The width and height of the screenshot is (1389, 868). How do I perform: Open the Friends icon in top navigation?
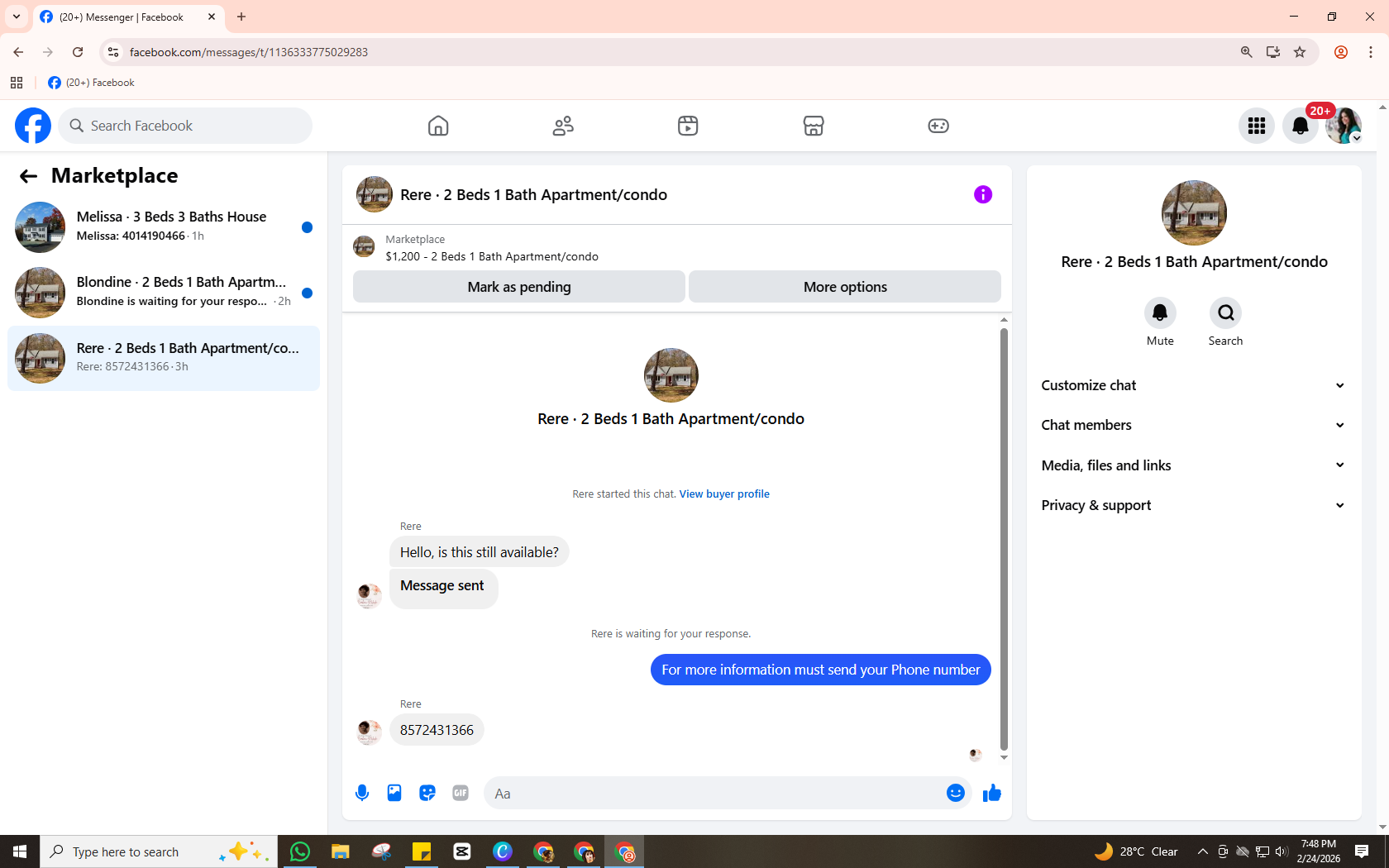pos(563,126)
